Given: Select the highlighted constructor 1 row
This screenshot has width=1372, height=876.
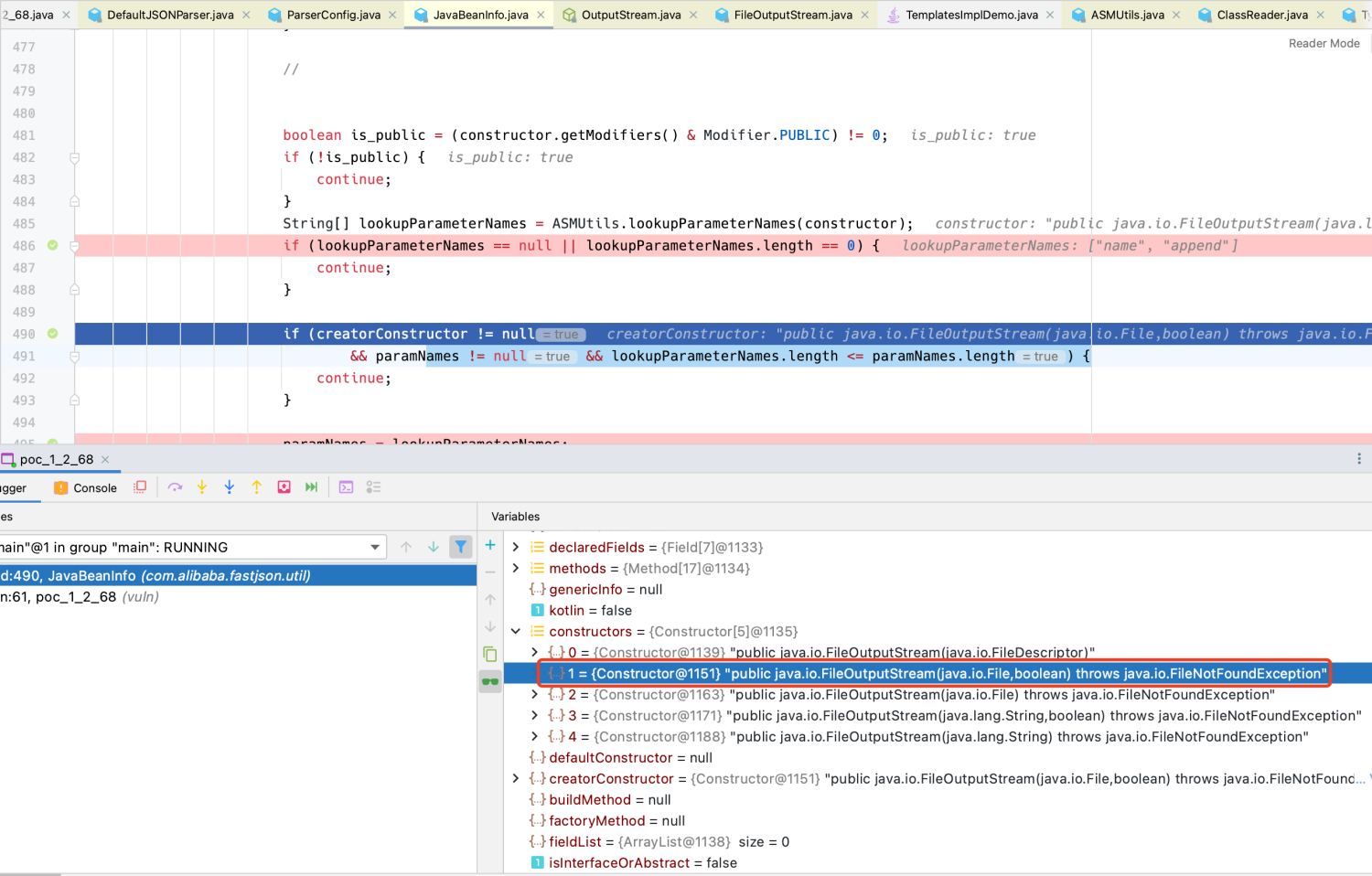Looking at the screenshot, I should coord(938,673).
